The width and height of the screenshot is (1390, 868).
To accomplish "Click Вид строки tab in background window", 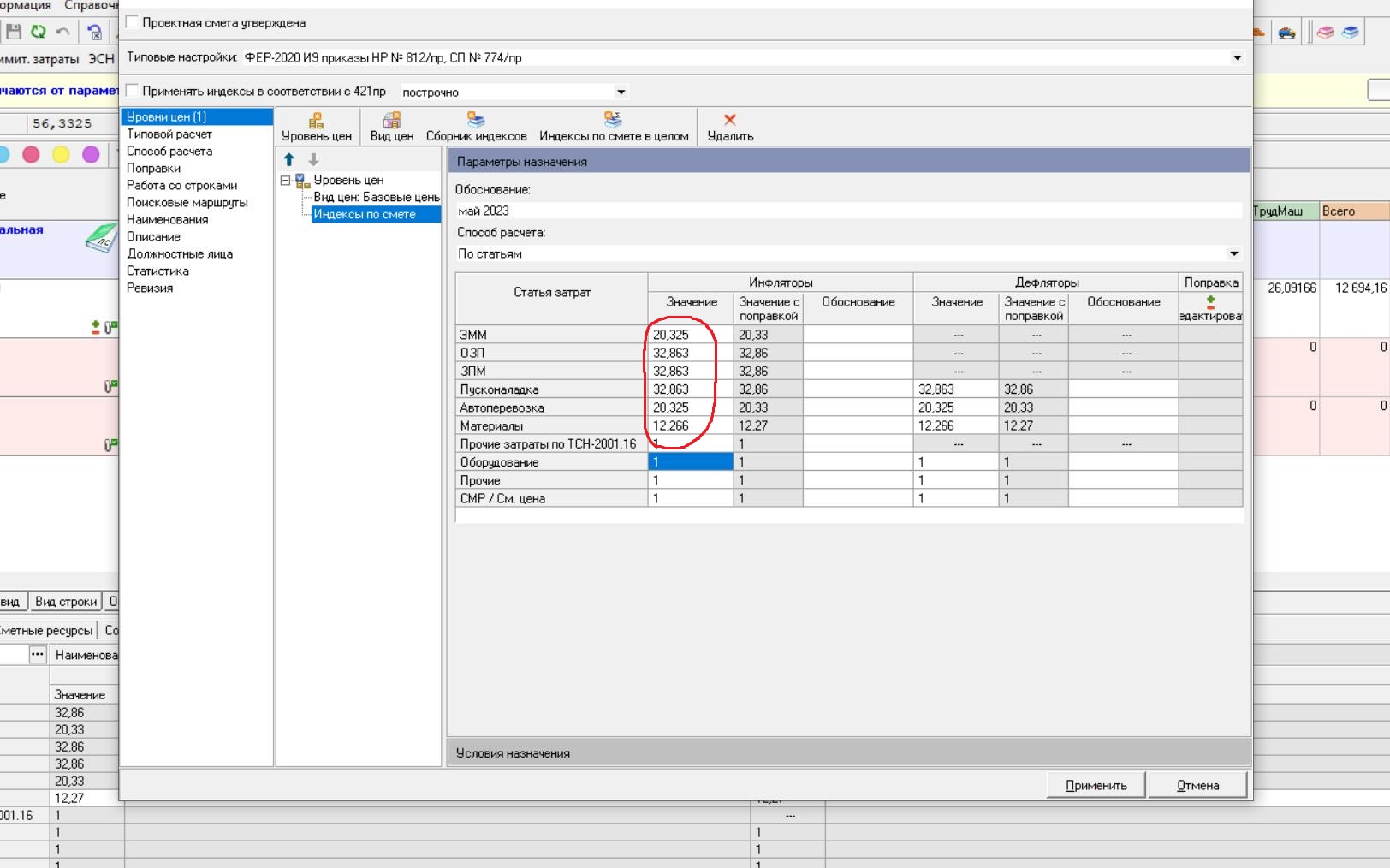I will coord(66,602).
